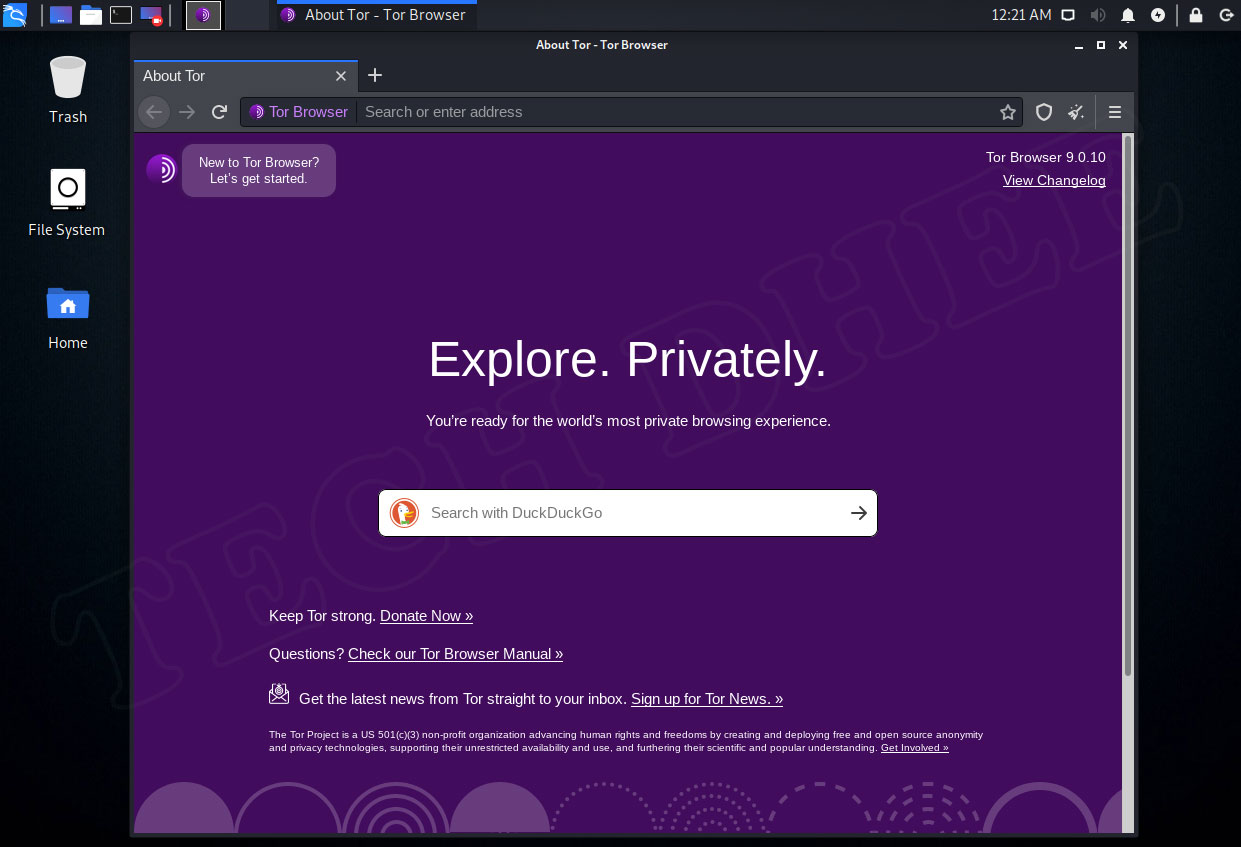This screenshot has height=847, width=1241.
Task: Click the Tor Browser identity label in the address bar
Action: click(299, 112)
